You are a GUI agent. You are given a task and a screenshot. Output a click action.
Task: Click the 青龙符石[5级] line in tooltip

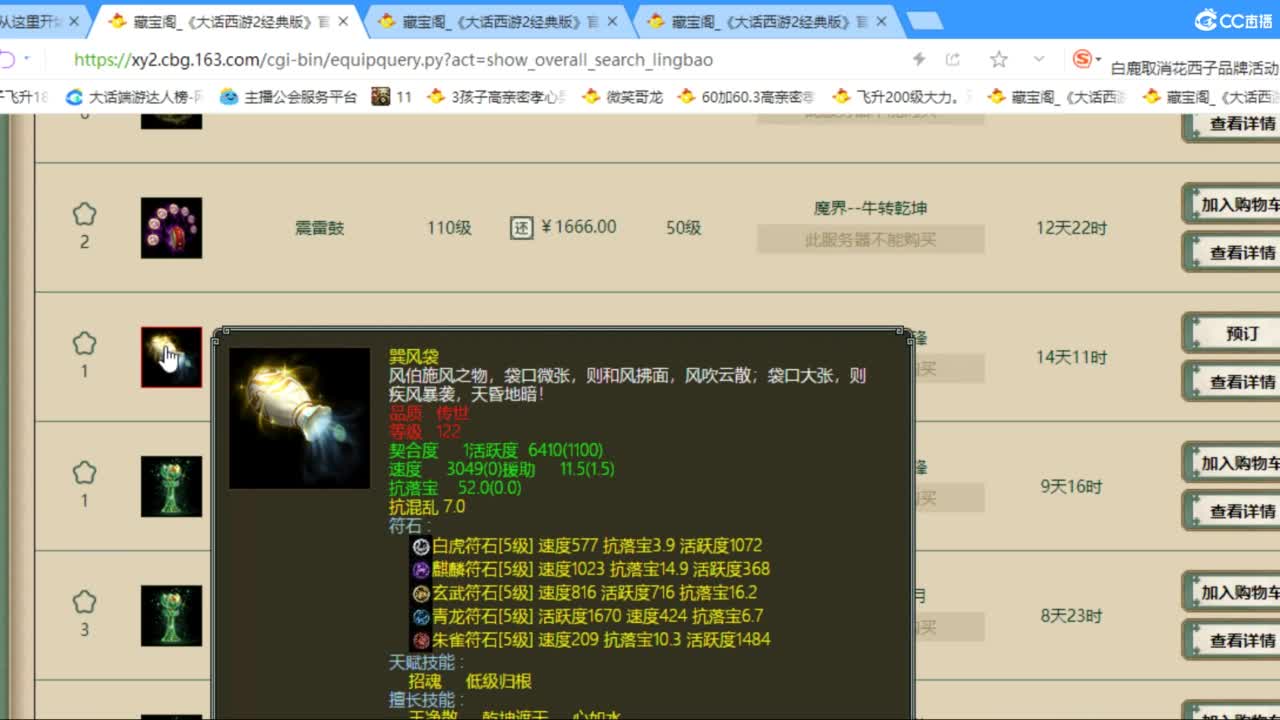pos(588,616)
